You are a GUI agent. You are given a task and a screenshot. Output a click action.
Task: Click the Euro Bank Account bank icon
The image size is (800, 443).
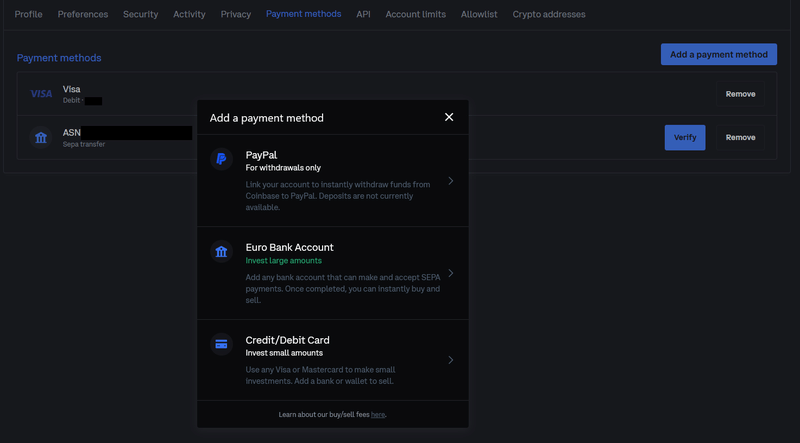click(221, 252)
